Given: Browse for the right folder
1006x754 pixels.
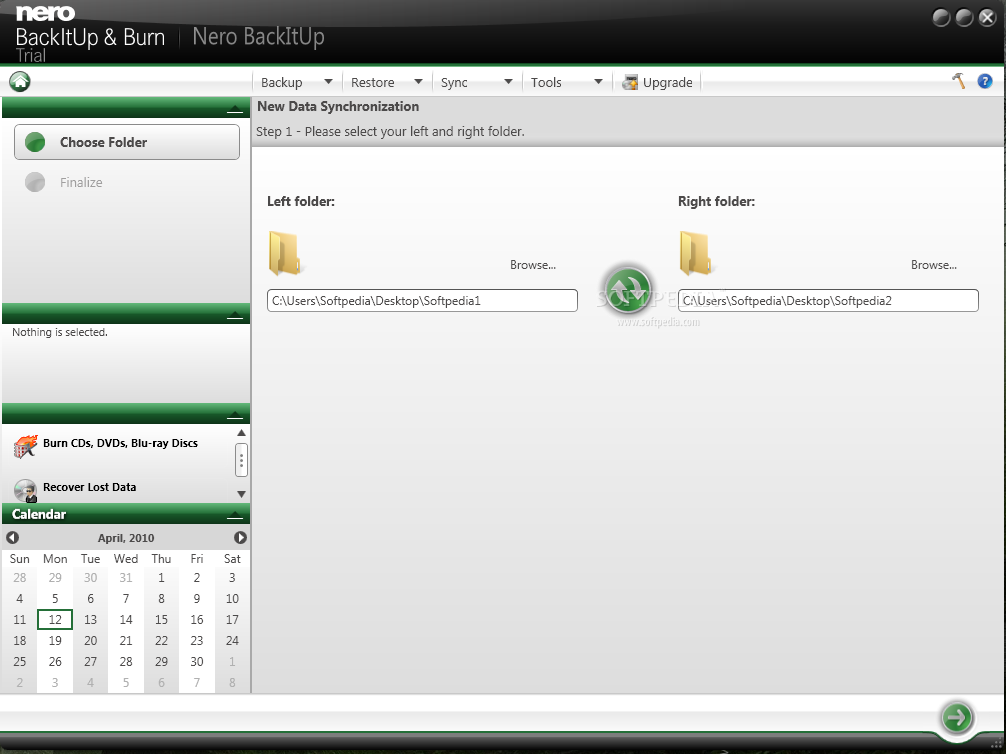Looking at the screenshot, I should click(x=934, y=264).
